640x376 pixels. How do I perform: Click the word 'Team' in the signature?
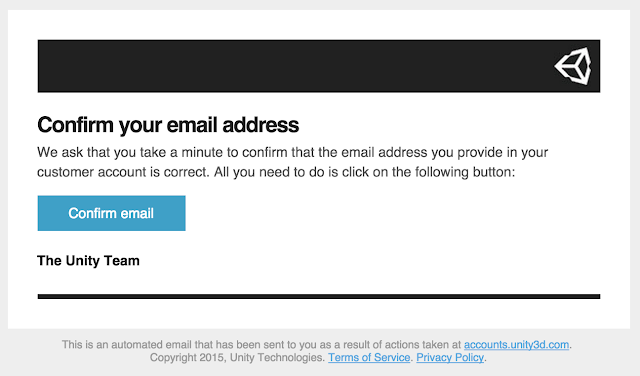coord(122,260)
